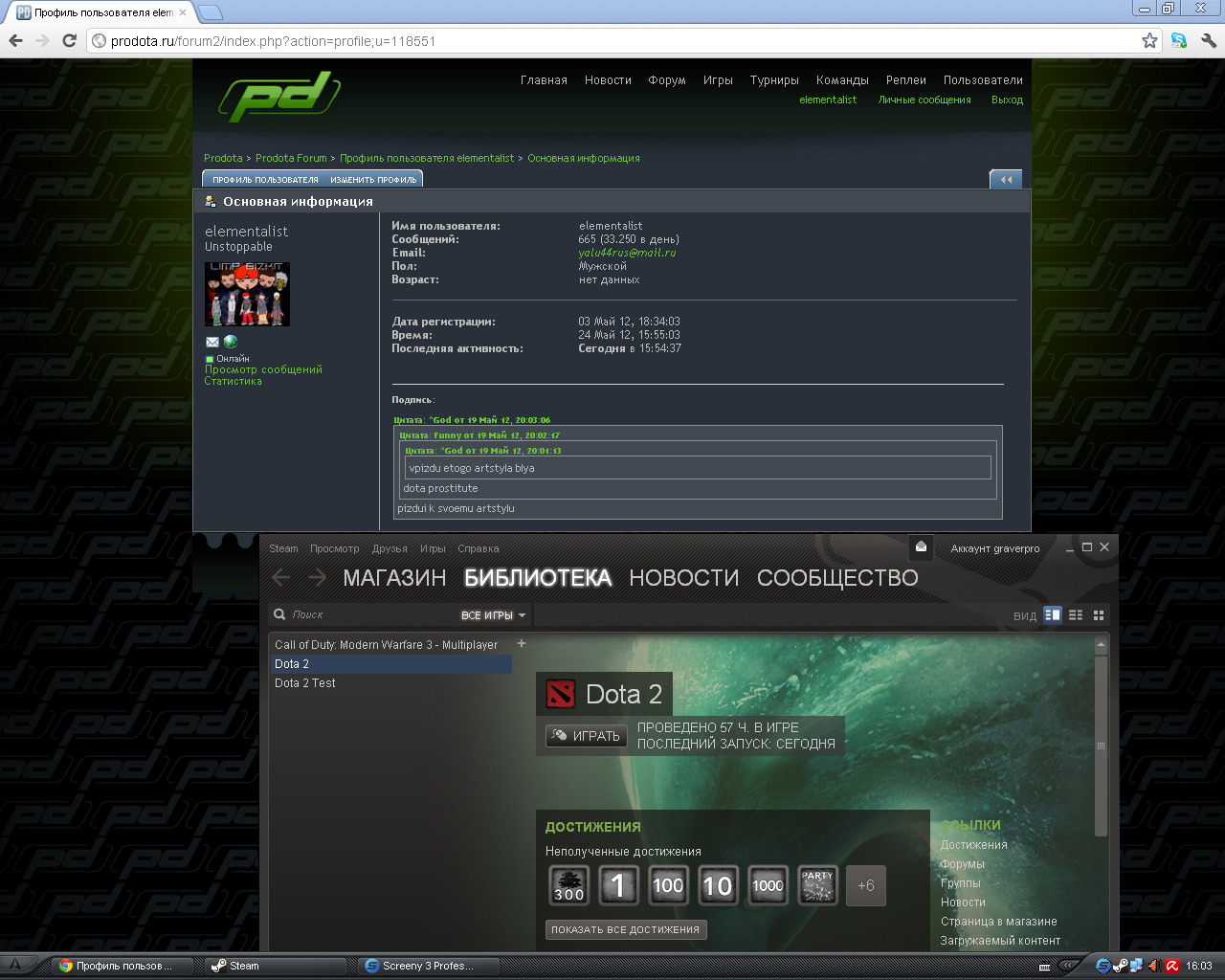Click Выход logout link
The image size is (1225, 980).
[1007, 100]
